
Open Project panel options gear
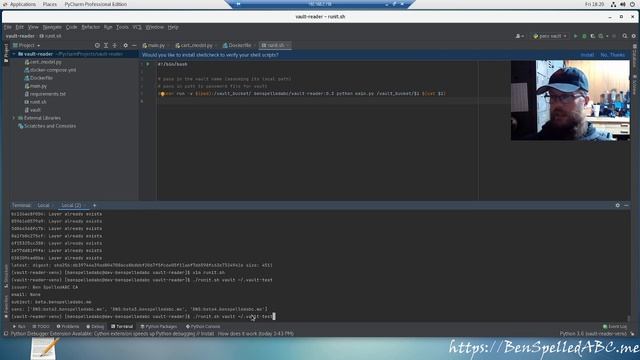click(x=125, y=45)
